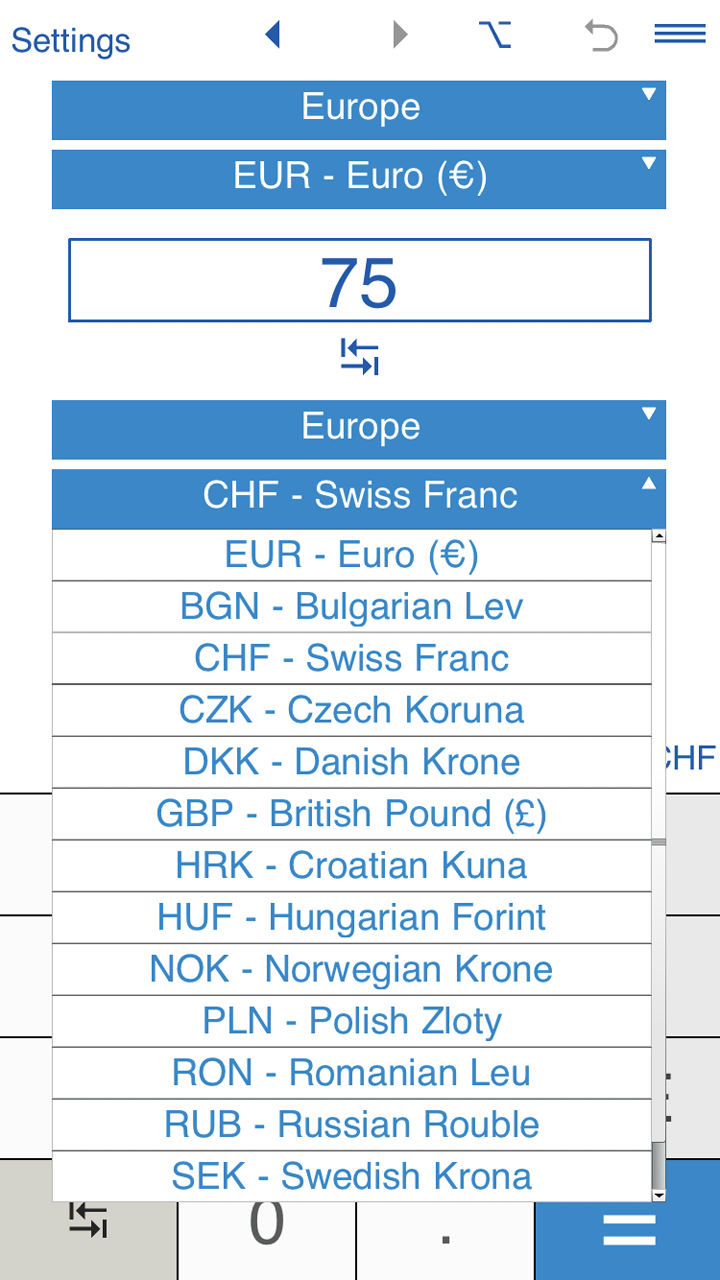The image size is (720, 1280).
Task: Tap the option-key symbol icon
Action: (x=495, y=36)
